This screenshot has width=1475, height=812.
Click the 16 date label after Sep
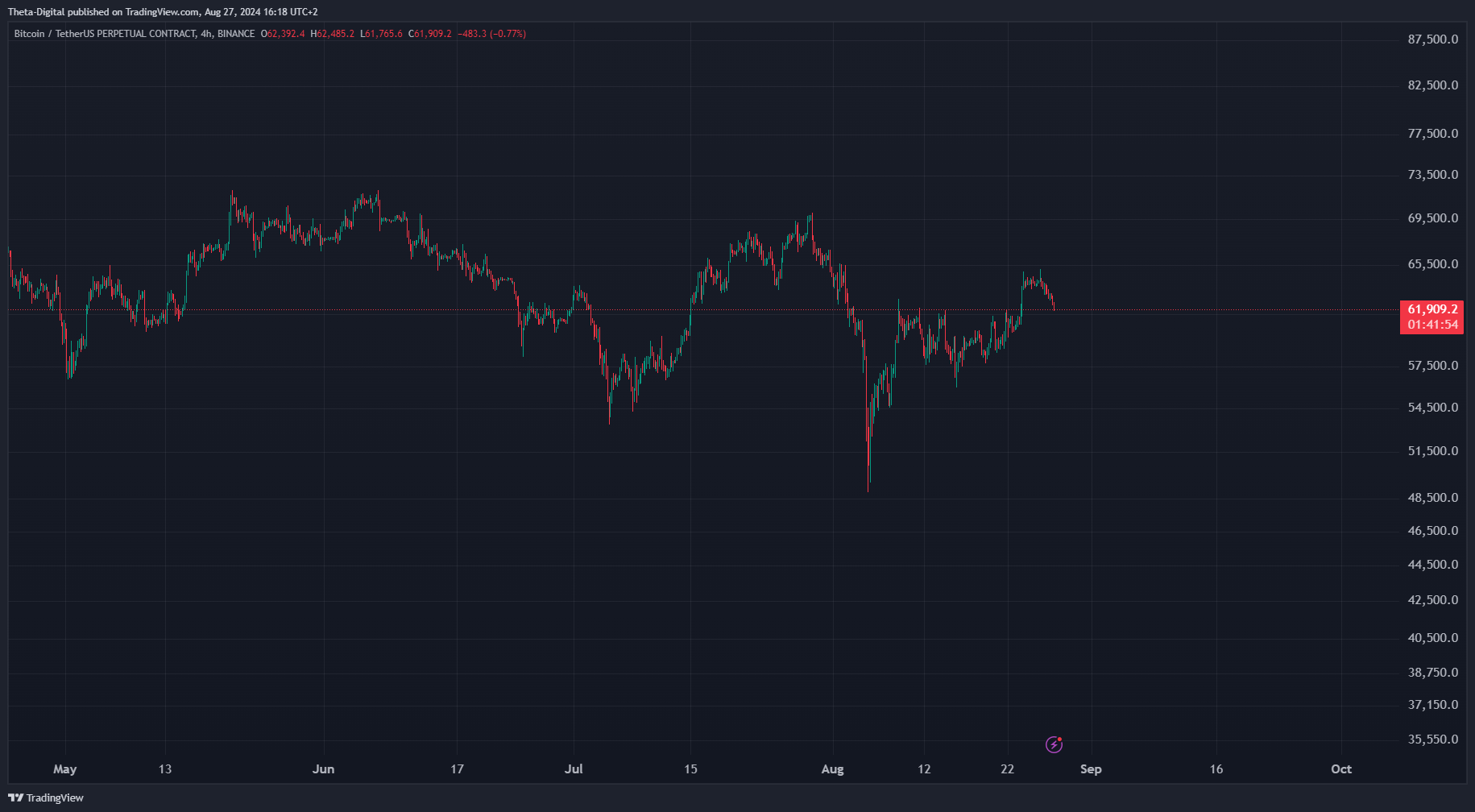[1216, 769]
